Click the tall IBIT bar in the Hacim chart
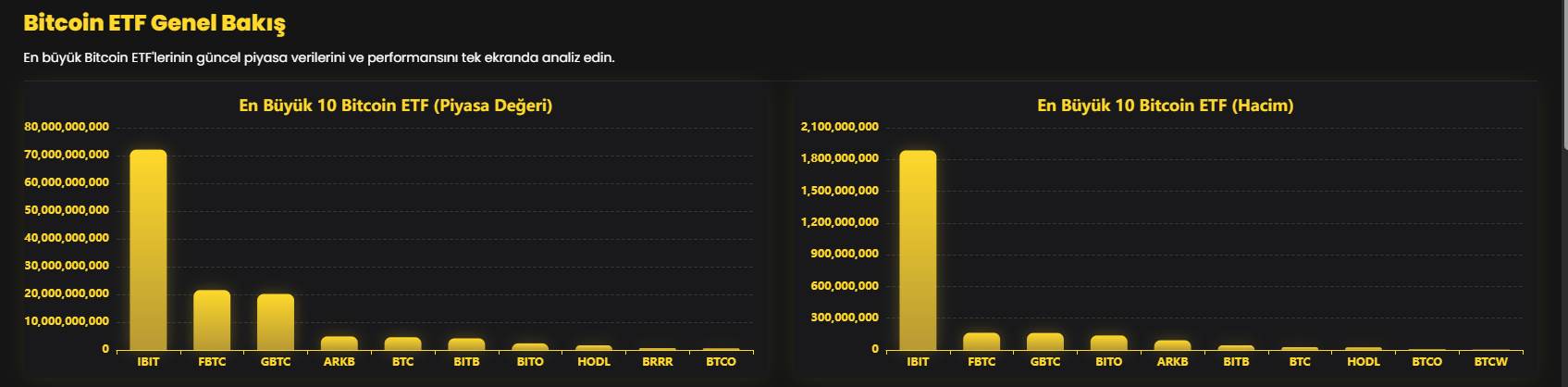This screenshot has width=1568, height=387. pos(918,250)
